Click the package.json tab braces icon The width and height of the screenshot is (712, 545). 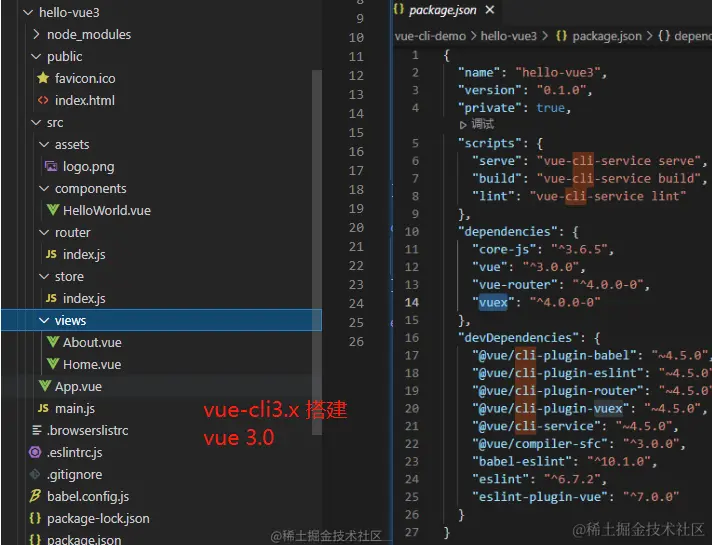pyautogui.click(x=399, y=9)
